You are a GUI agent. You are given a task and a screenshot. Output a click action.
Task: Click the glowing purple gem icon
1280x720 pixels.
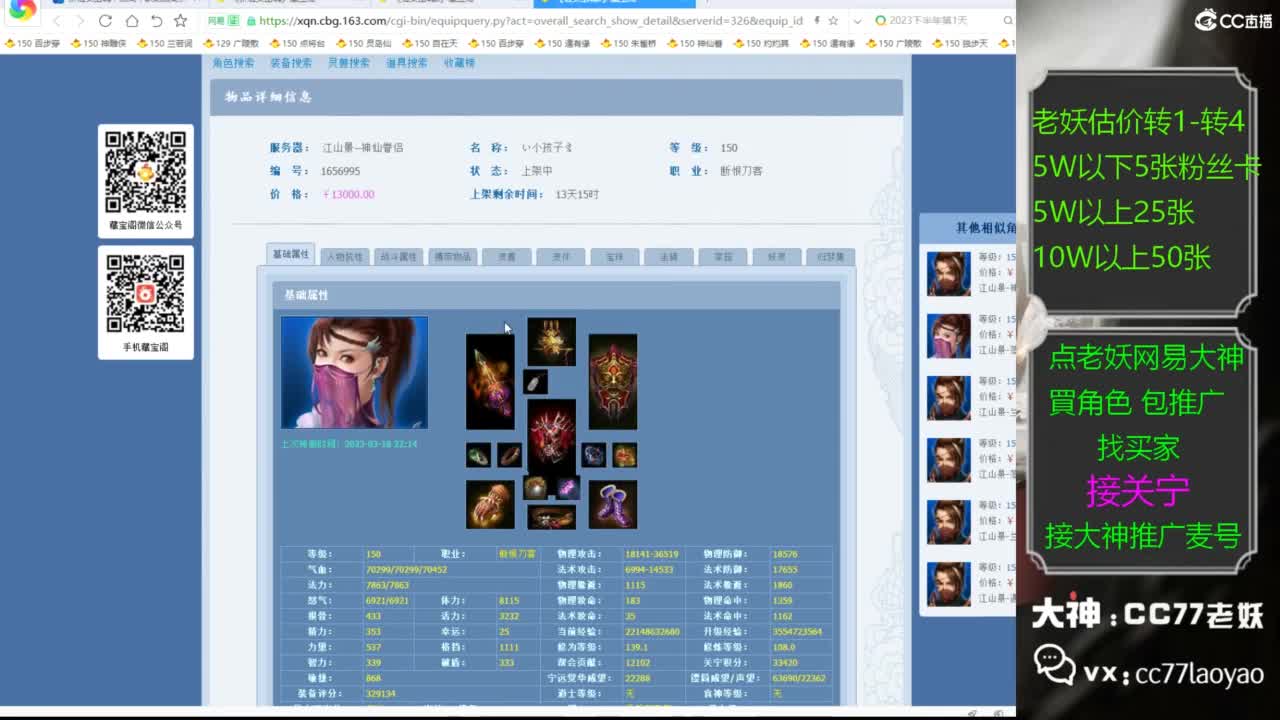567,487
